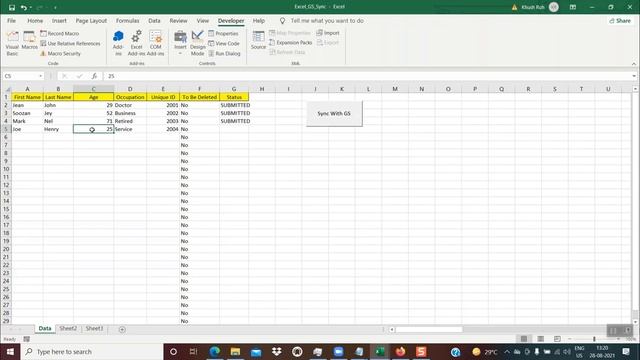Viewport: 640px width, 360px height.
Task: Open Customize Quick Access Toolbar dropdown
Action: 55,7
